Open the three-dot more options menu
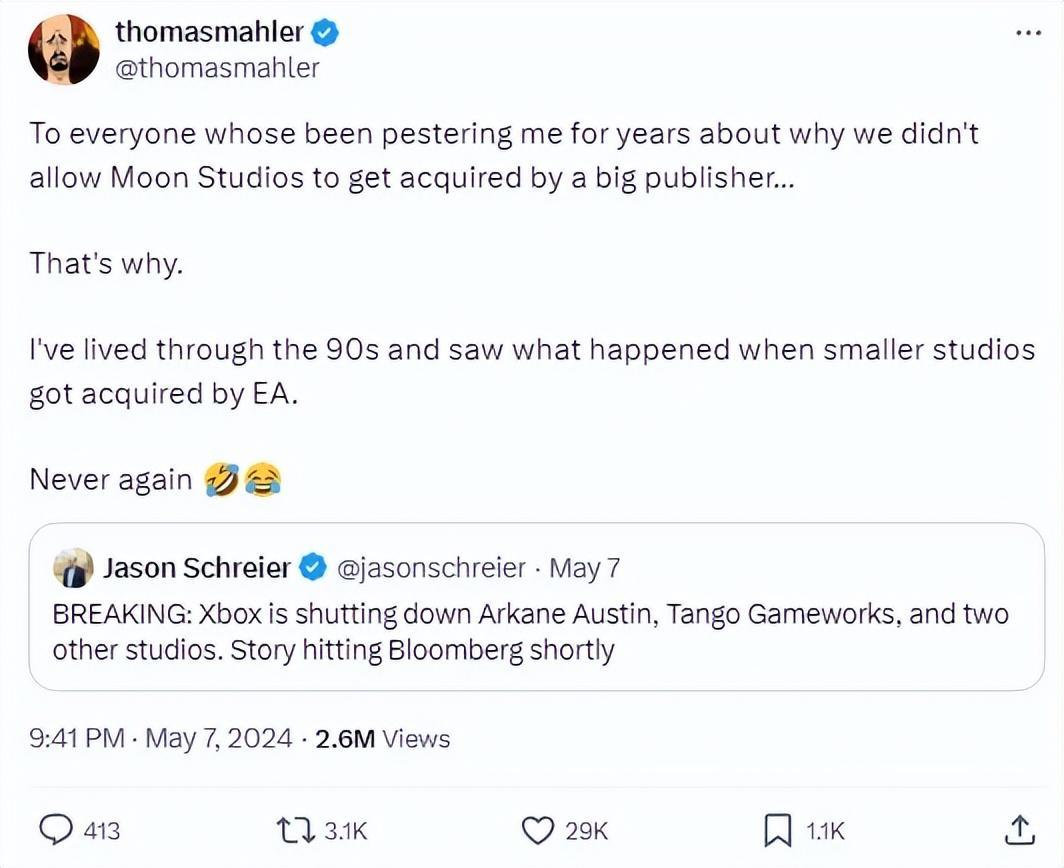 click(x=1028, y=33)
